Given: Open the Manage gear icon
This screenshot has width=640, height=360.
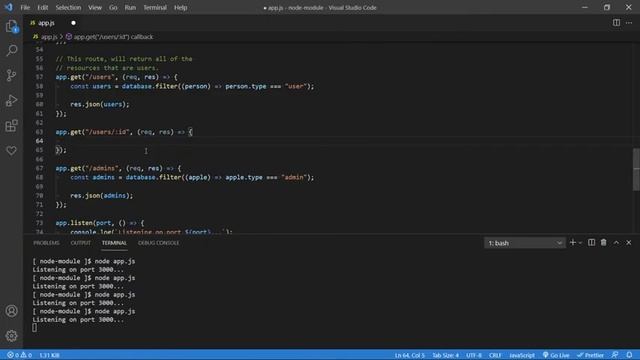Looking at the screenshot, I should click(x=11, y=336).
